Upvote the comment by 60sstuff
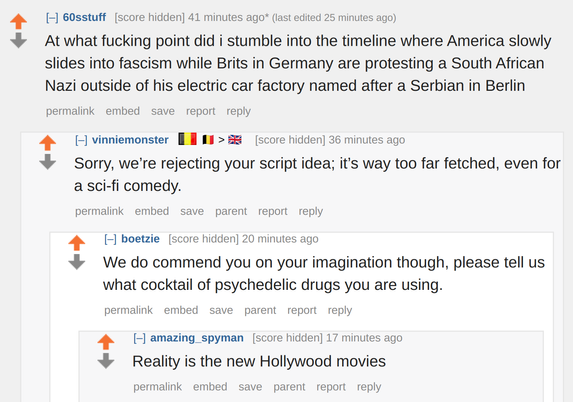The image size is (573, 402). coord(18,21)
